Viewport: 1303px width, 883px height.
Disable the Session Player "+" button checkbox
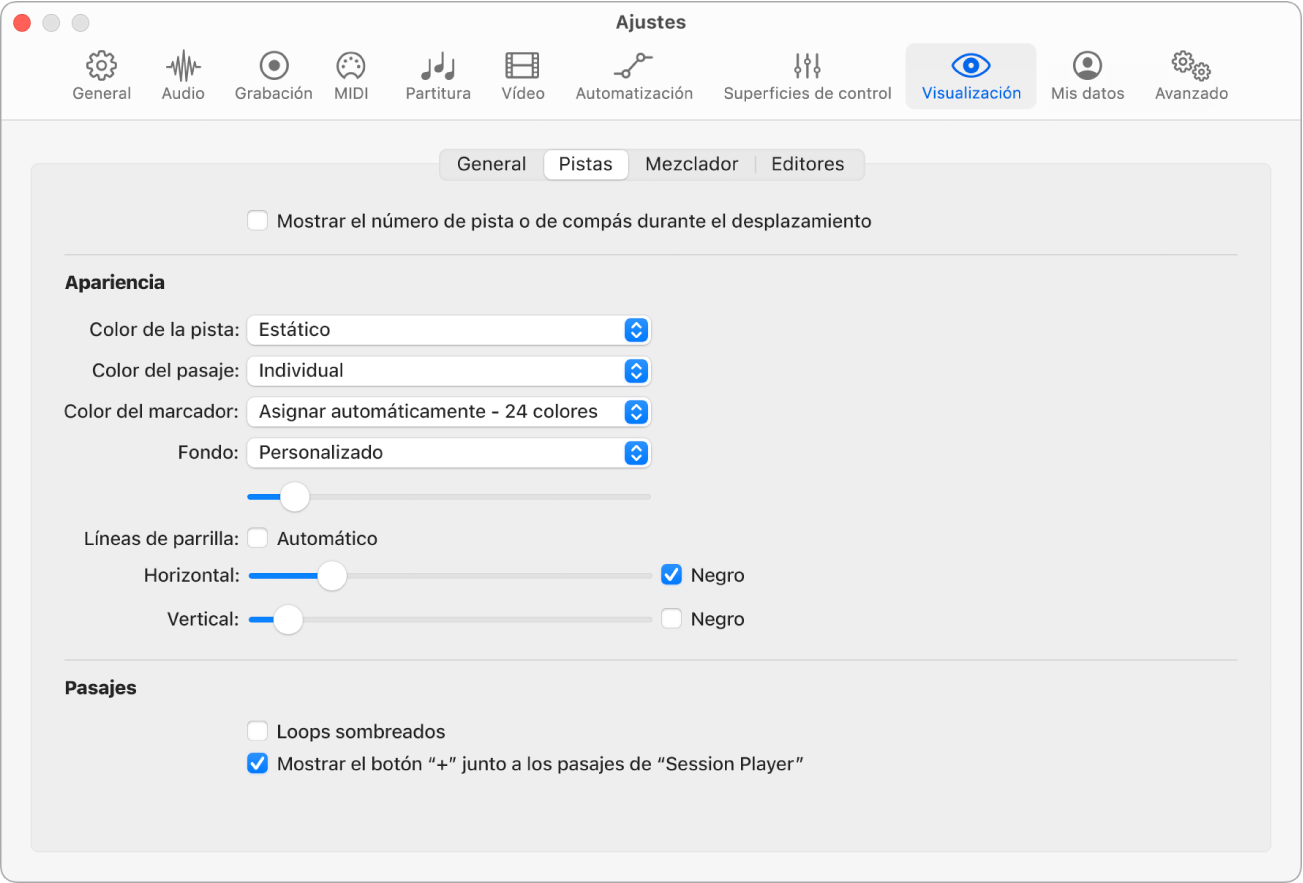pos(258,764)
